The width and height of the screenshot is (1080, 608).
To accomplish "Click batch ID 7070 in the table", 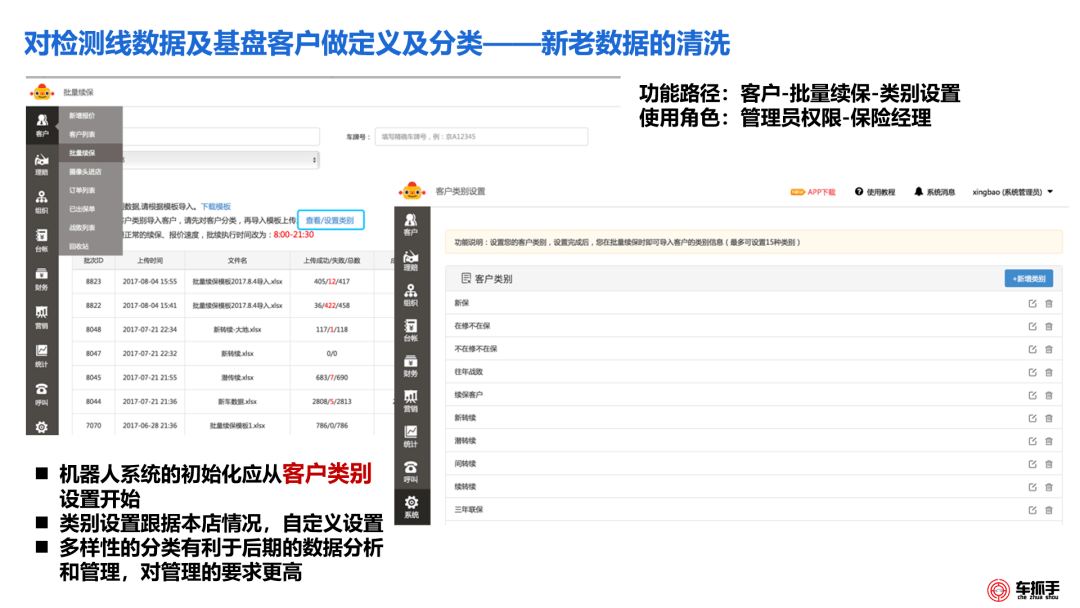I will coord(94,426).
